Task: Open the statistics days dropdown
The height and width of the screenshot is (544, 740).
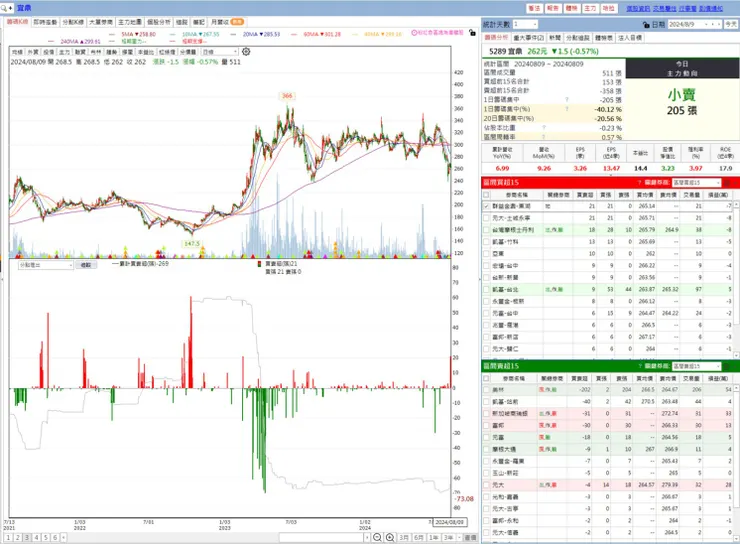Action: coord(525,24)
